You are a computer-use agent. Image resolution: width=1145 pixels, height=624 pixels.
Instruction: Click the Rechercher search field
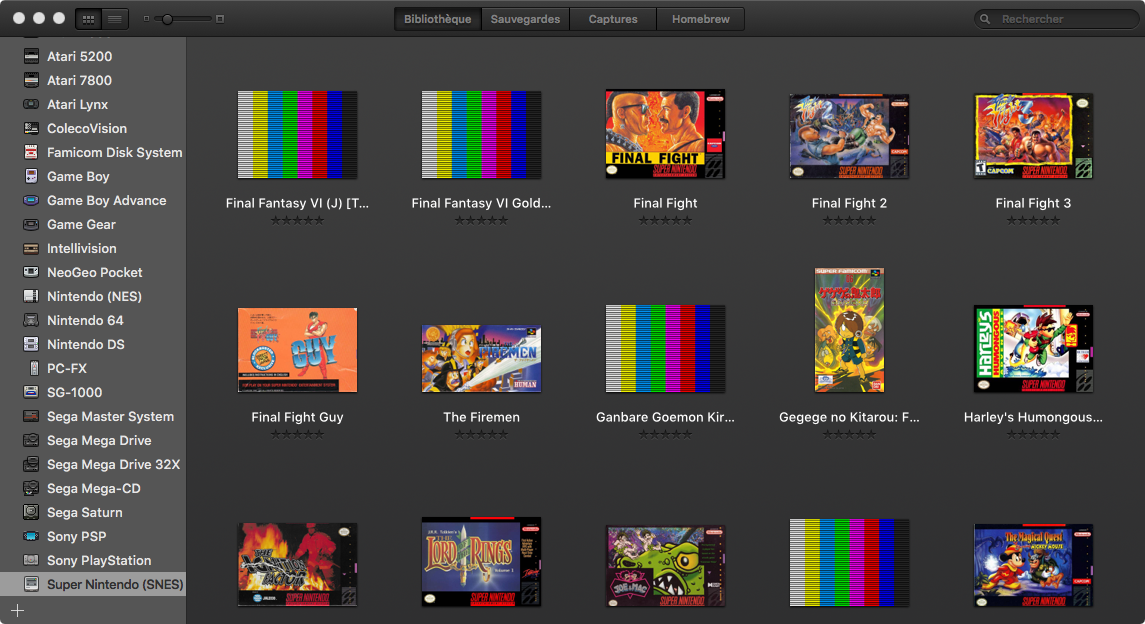1057,19
